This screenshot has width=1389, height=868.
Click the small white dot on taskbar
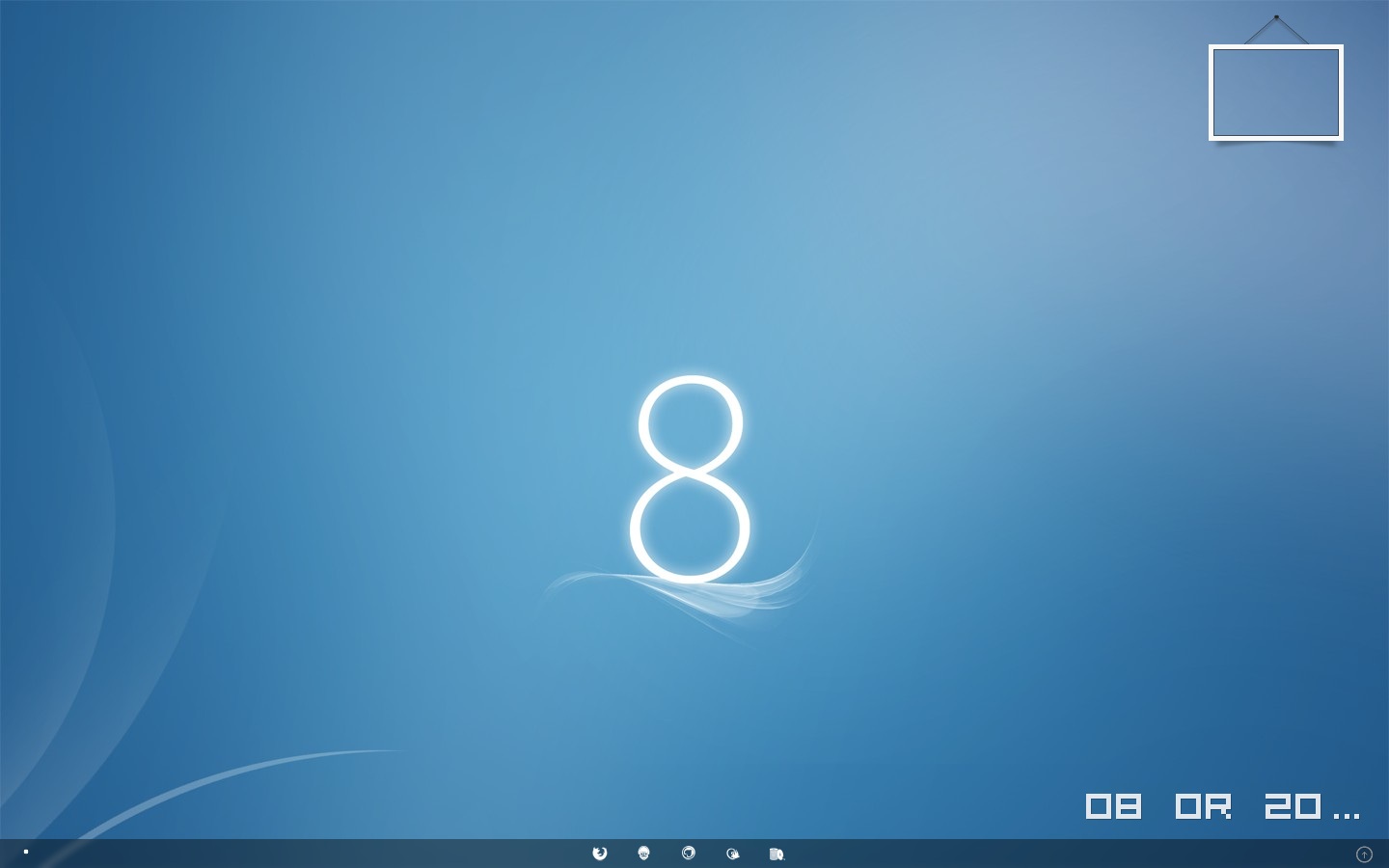coord(26,852)
